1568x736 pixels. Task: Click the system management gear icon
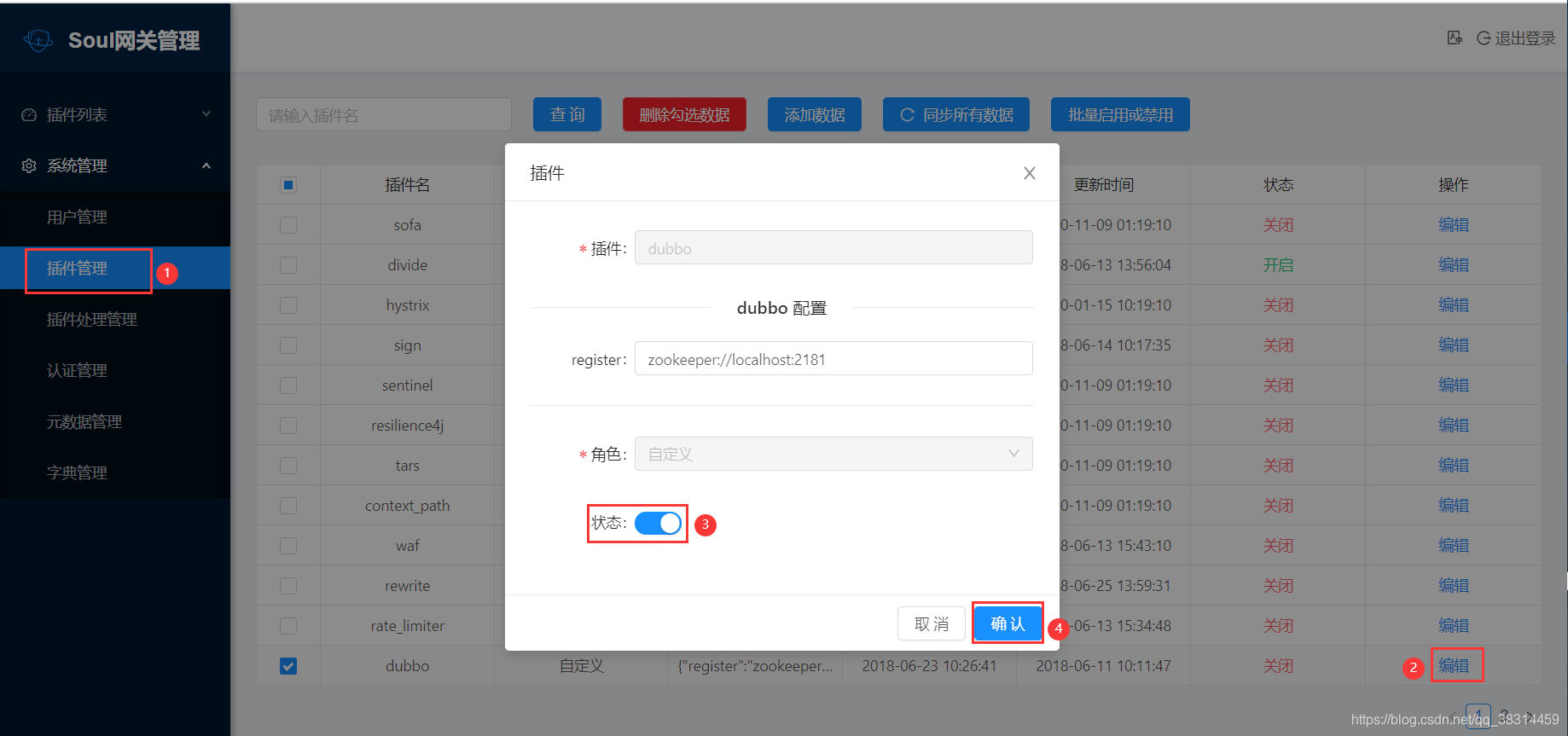coord(29,165)
